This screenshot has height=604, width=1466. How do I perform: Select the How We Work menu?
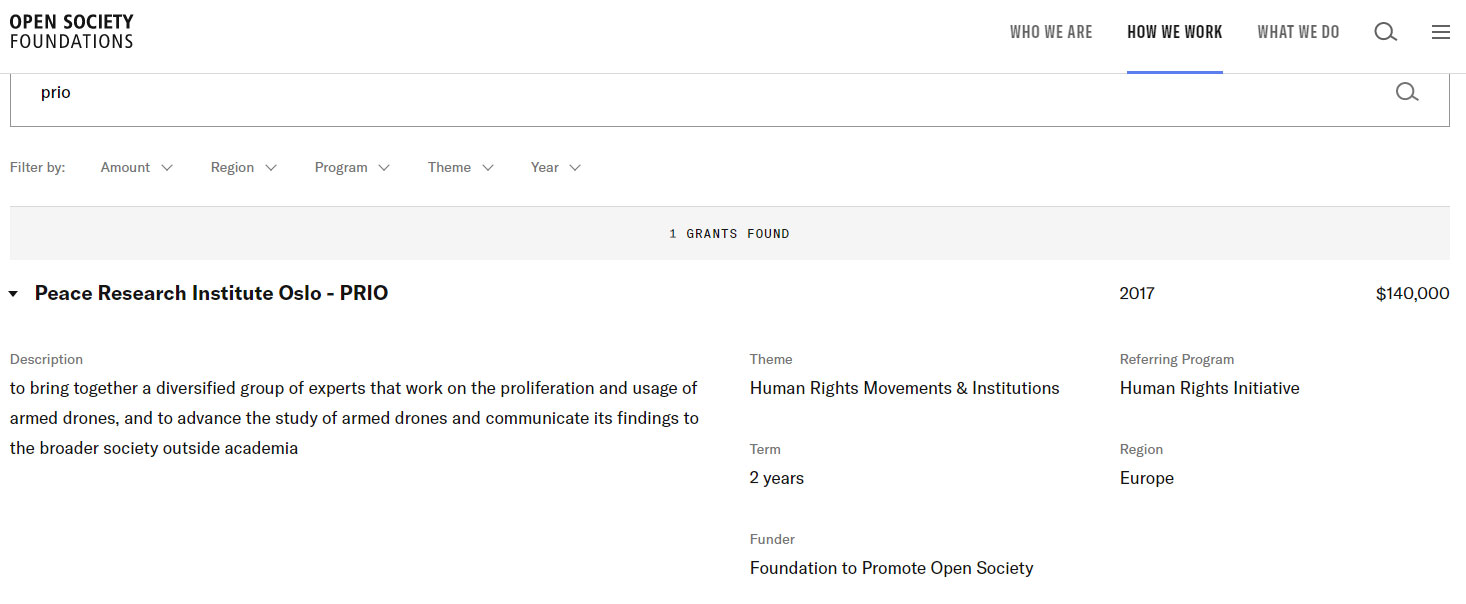(x=1174, y=32)
